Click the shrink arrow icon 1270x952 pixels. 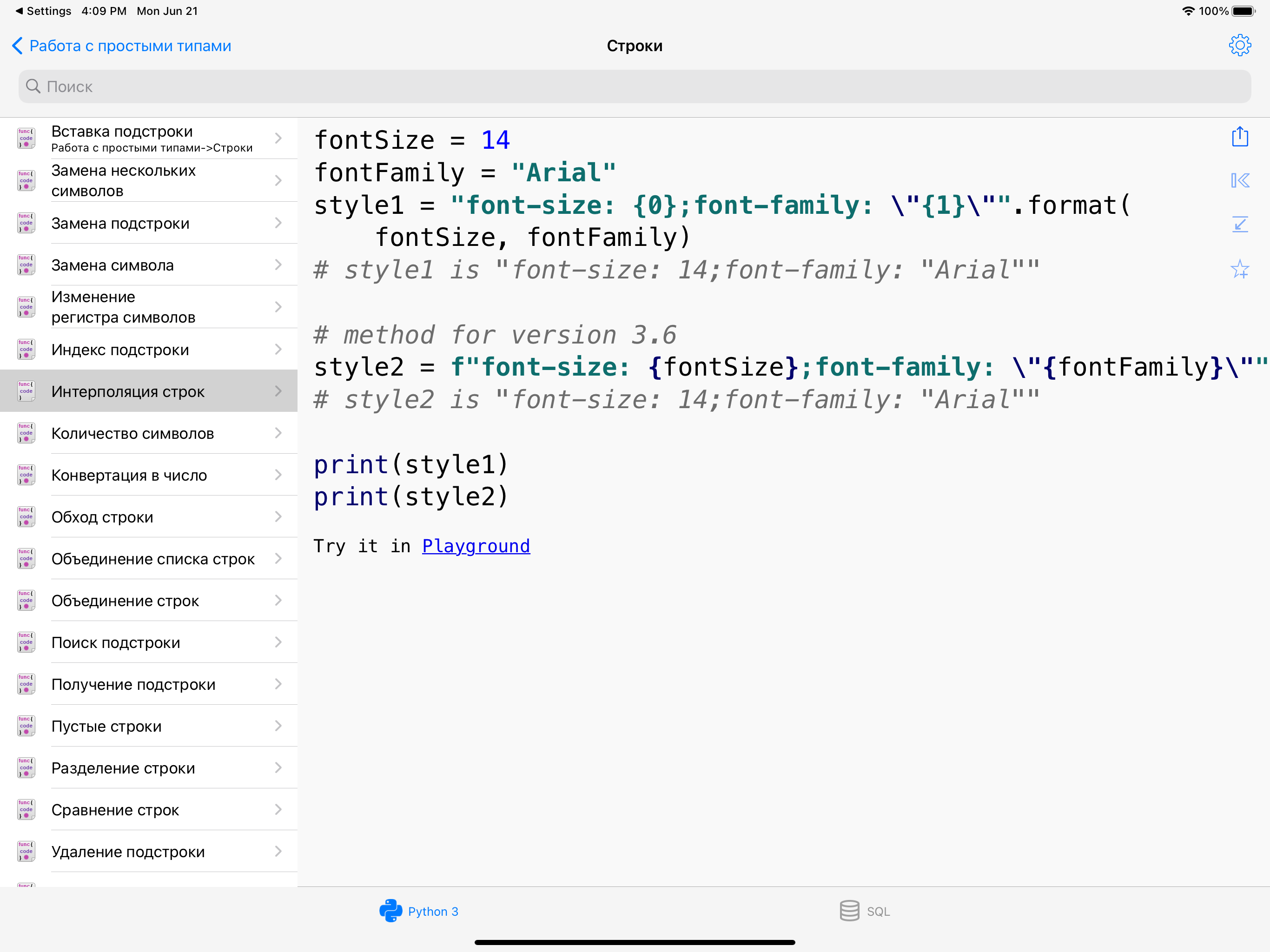point(1240,224)
